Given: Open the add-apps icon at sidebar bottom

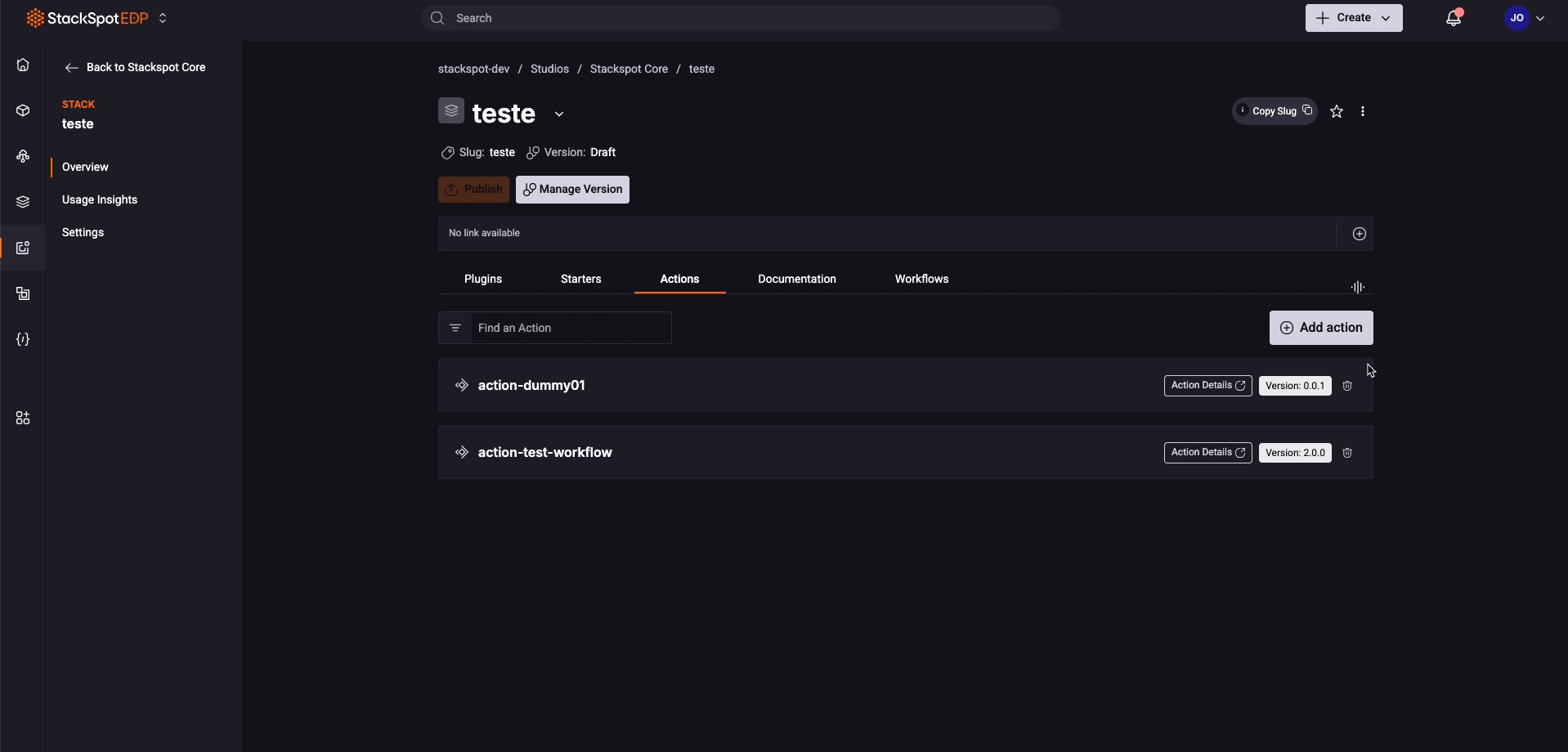Looking at the screenshot, I should pyautogui.click(x=22, y=418).
